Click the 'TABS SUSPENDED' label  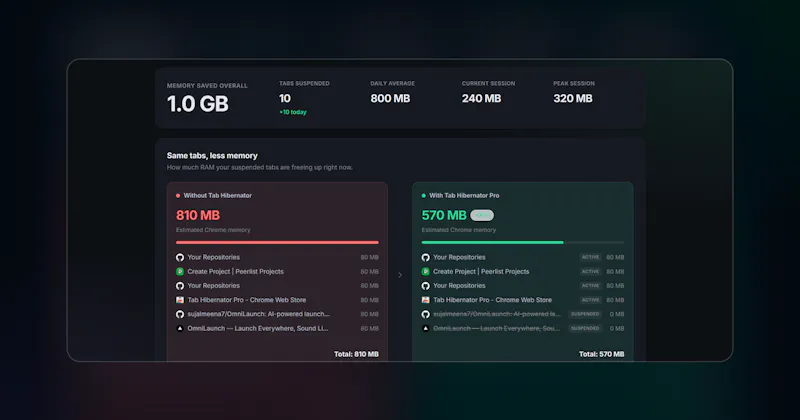(x=304, y=84)
